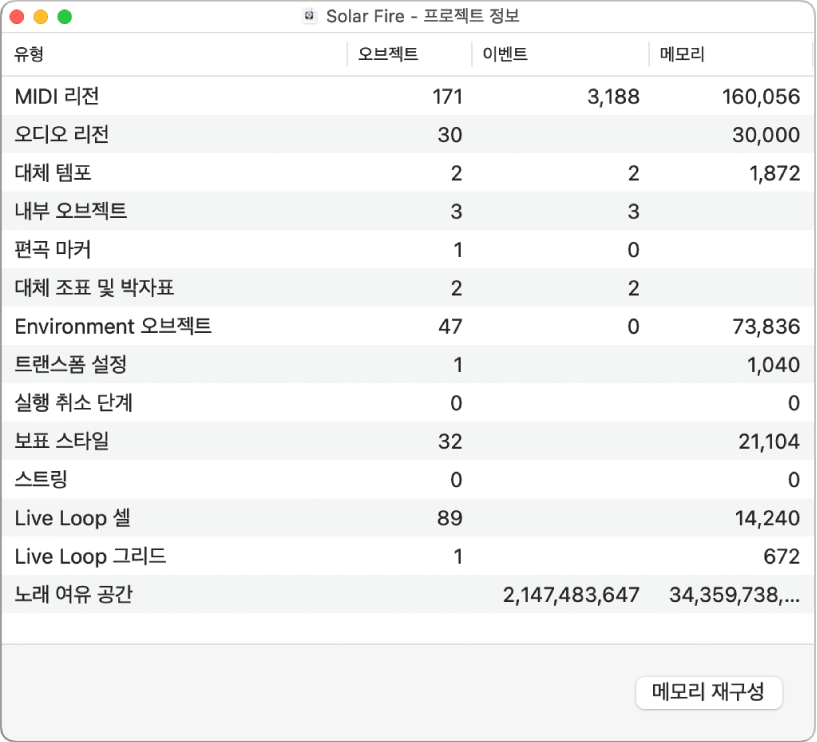Screen dimensions: 817x742
Task: Select the Environment 오브젝트 row label
Action: tap(113, 326)
